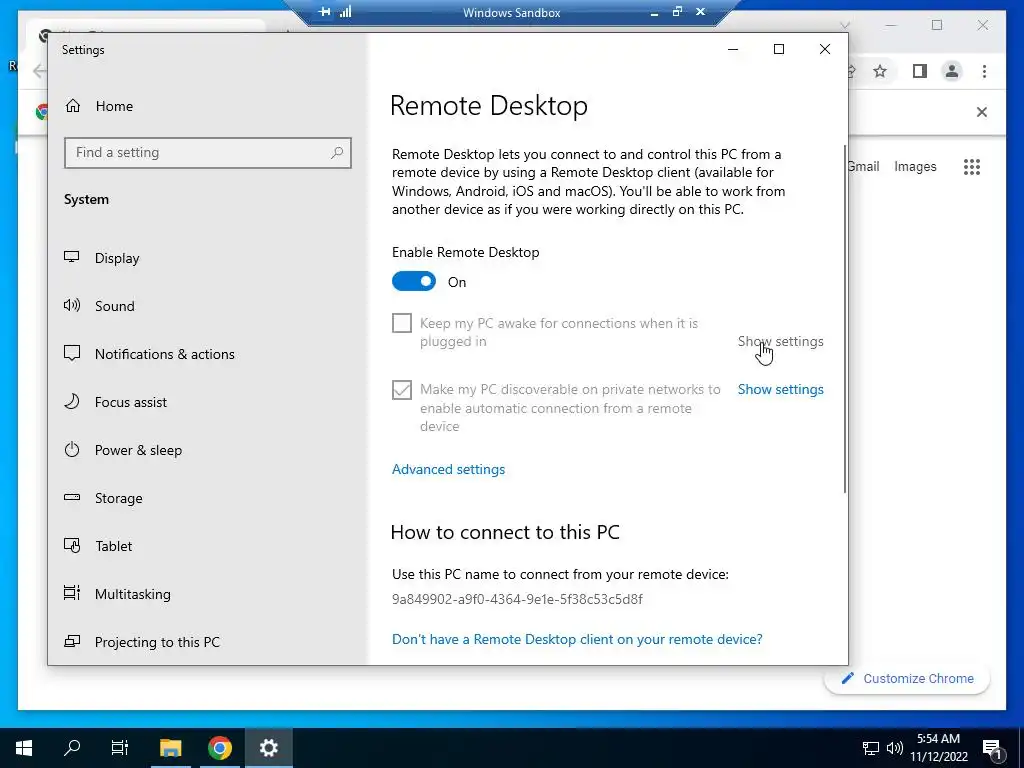Select the PC name 9a849902-a9f0-4364 text

[x=517, y=599]
